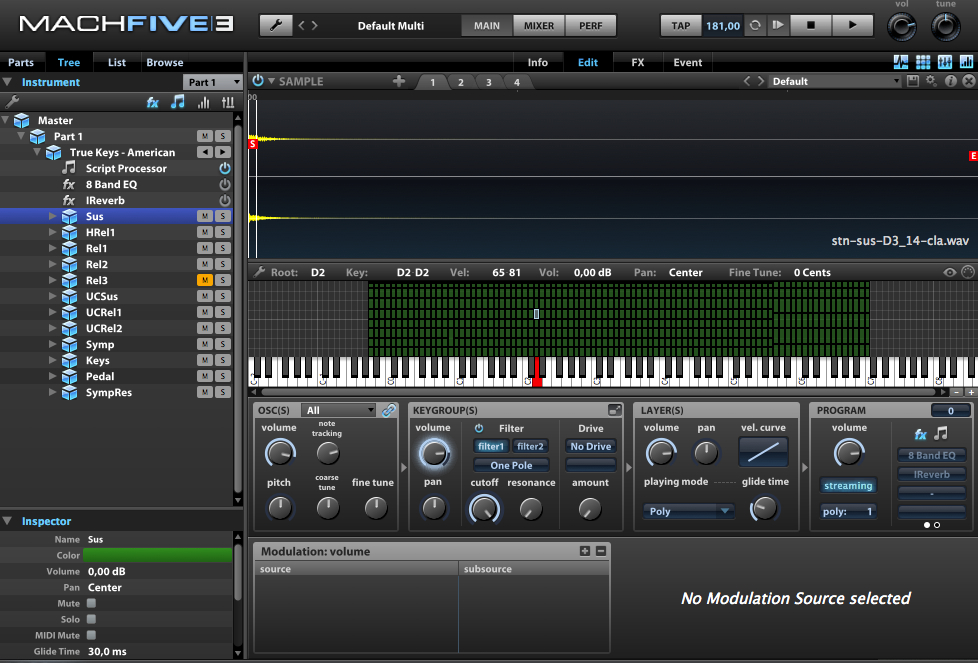The image size is (978, 663).
Task: Select the Event tab in the editor
Action: (687, 62)
